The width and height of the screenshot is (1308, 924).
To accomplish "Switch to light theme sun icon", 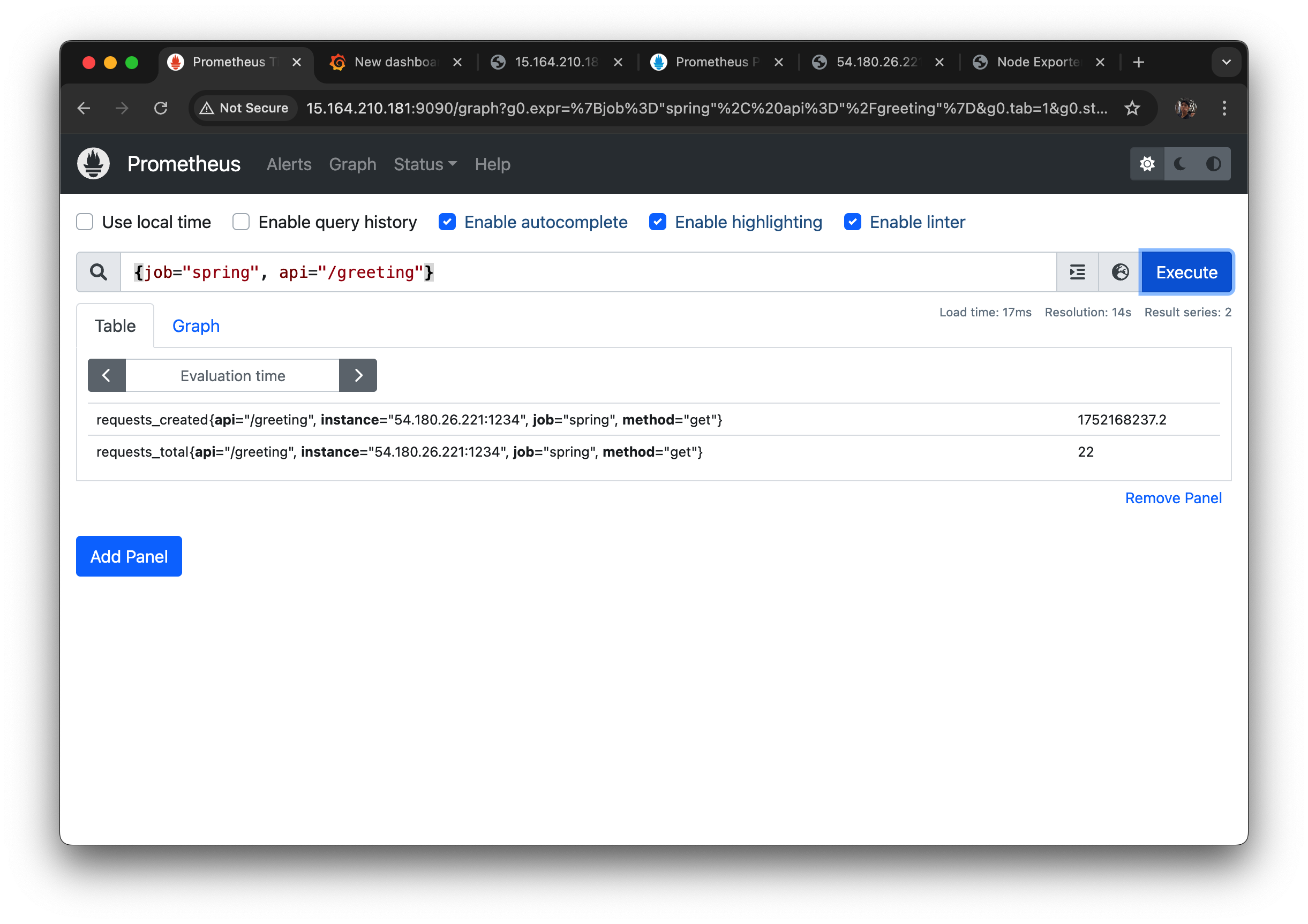I will click(1147, 164).
